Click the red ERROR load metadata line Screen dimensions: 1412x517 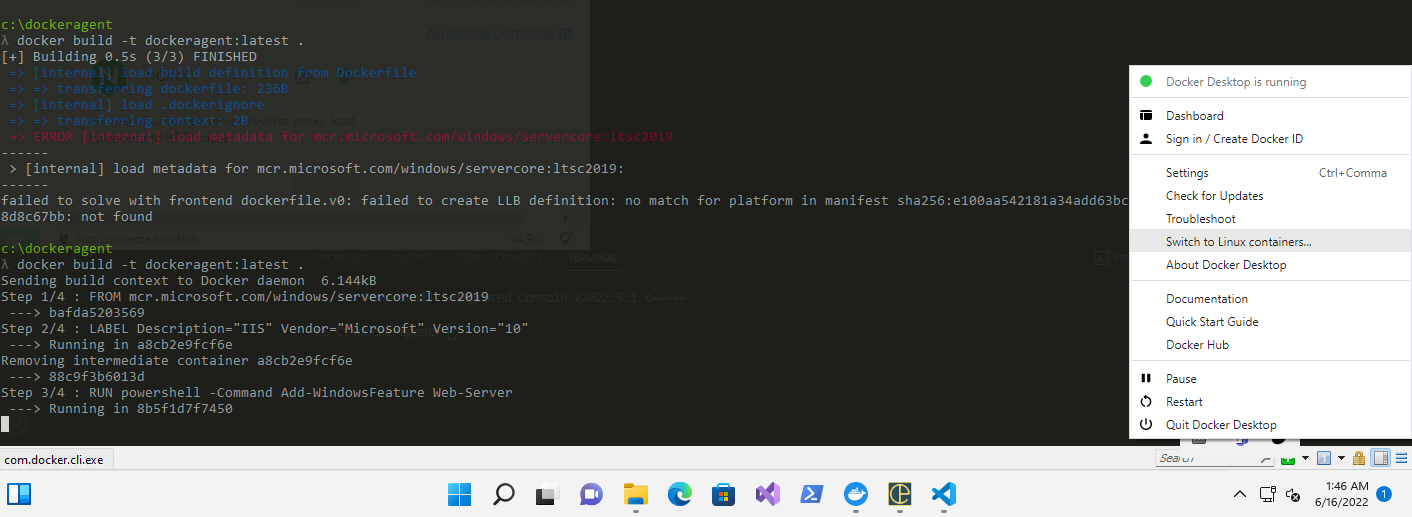tap(340, 137)
